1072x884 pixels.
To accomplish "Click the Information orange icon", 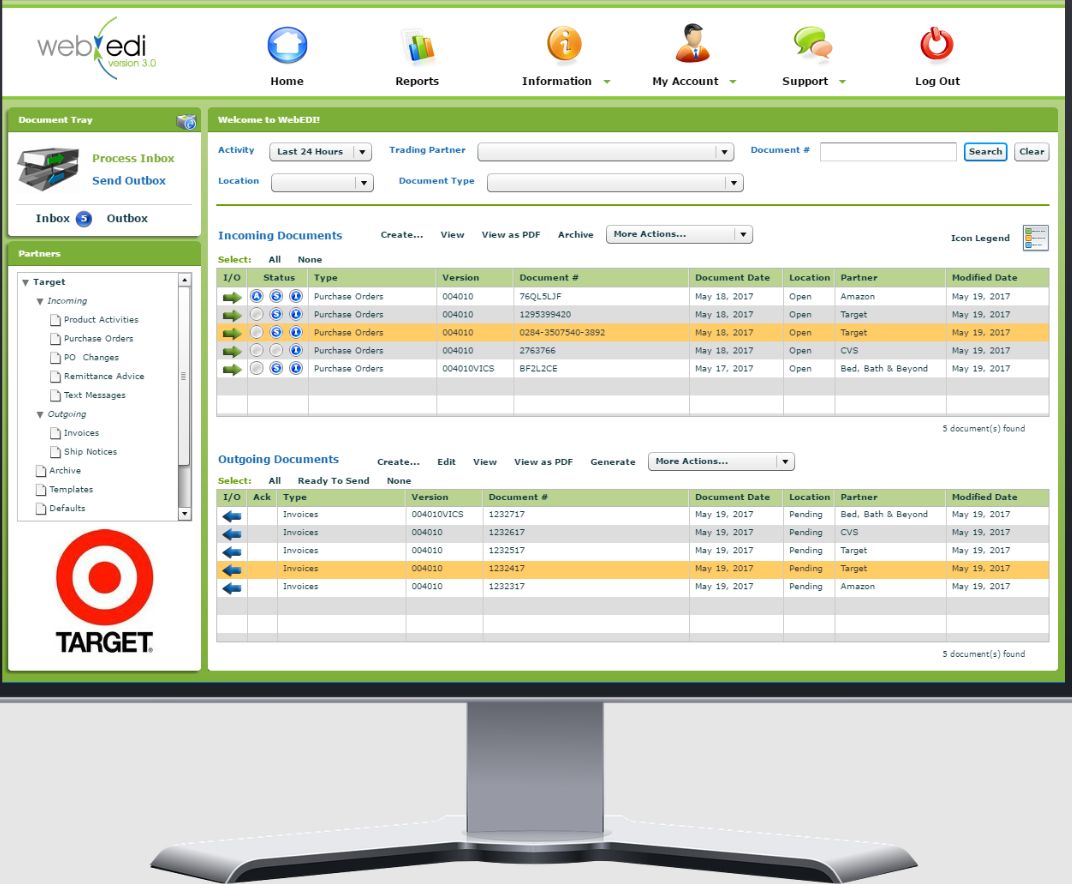I will (x=564, y=44).
